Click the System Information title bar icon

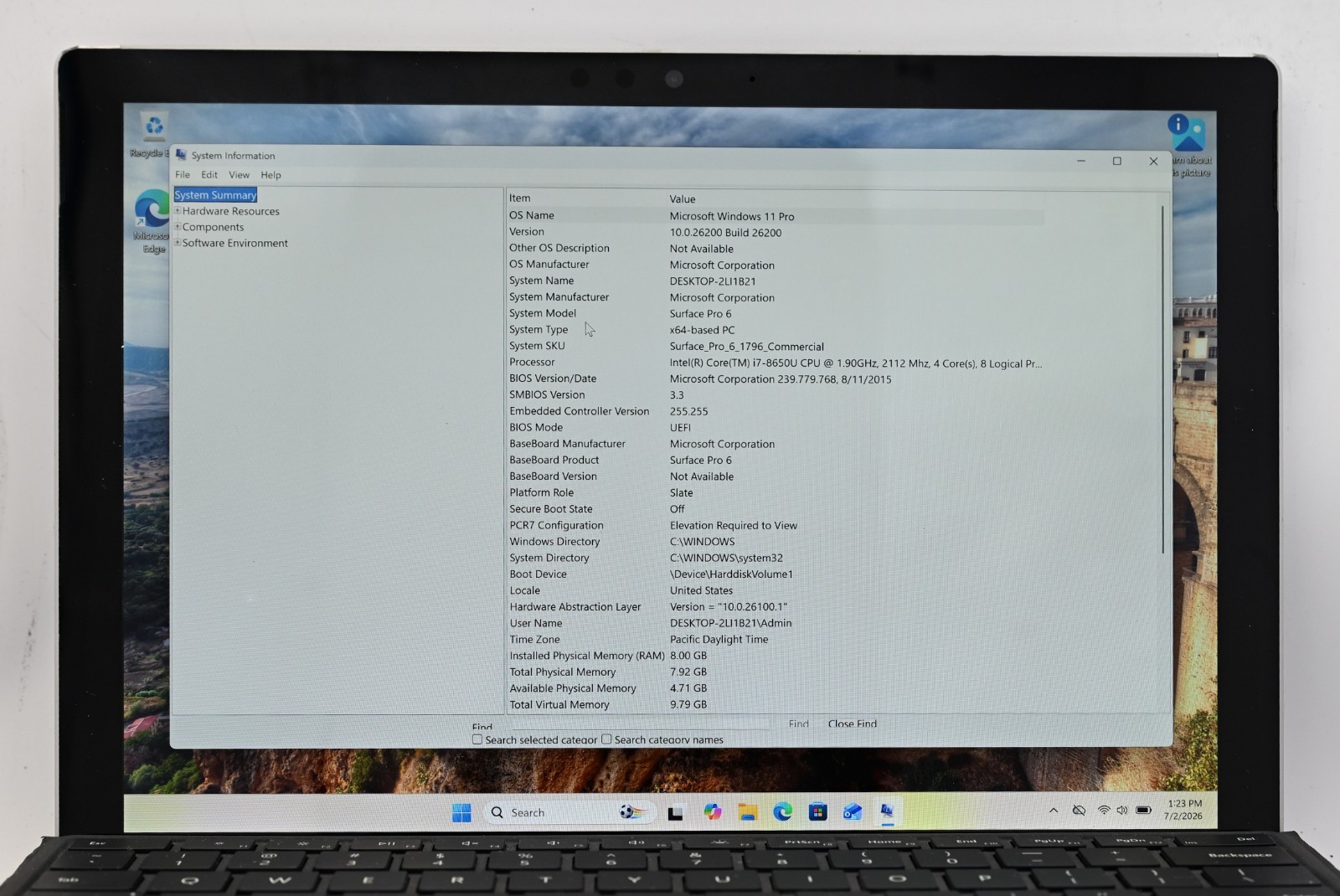tap(181, 155)
